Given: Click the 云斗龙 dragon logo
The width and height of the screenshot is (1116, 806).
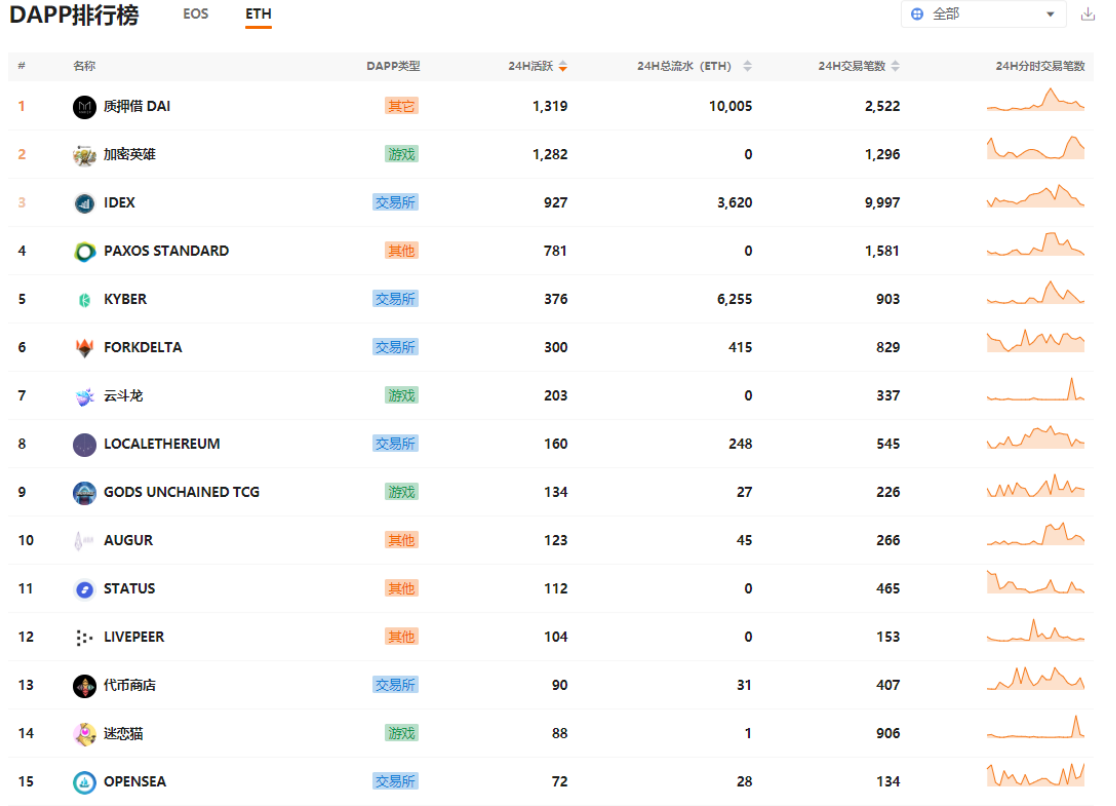Looking at the screenshot, I should click(84, 397).
